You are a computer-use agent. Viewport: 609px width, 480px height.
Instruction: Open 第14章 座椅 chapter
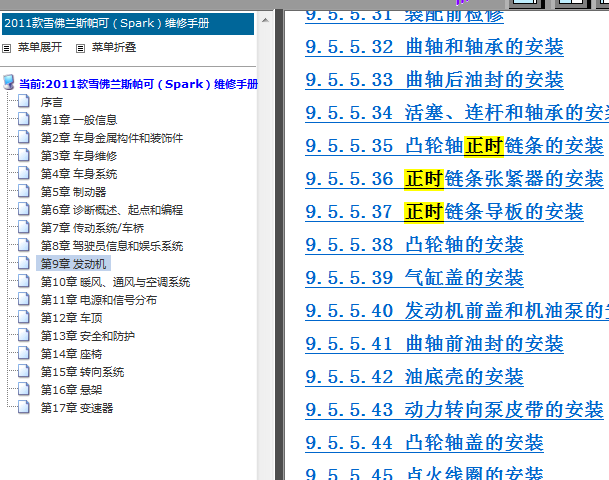(x=71, y=354)
